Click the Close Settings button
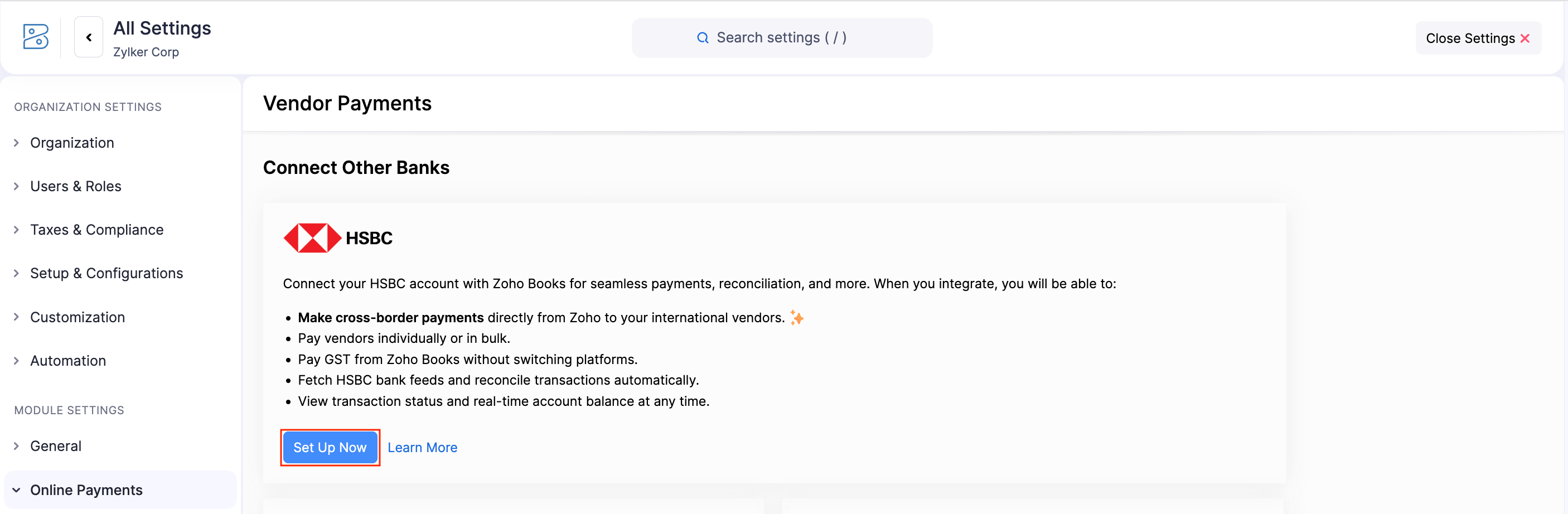This screenshot has height=514, width=1568. [x=1478, y=38]
